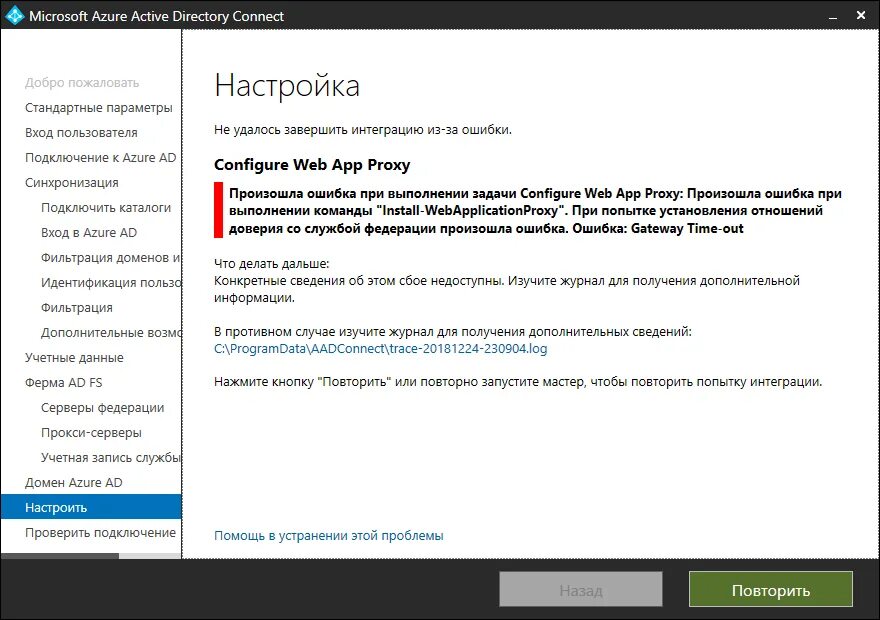Select the Фильтрация sub-step
Viewport: 880px width, 620px height.
coord(77,307)
